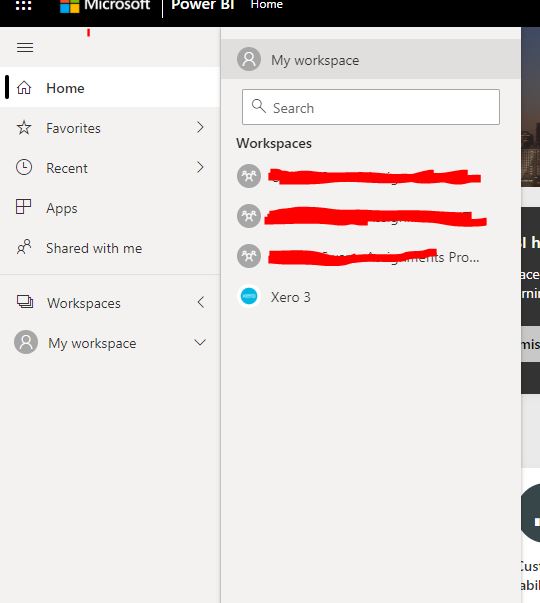This screenshot has height=603, width=540.
Task: Collapse the Workspaces flyout chevron
Action: [x=200, y=302]
